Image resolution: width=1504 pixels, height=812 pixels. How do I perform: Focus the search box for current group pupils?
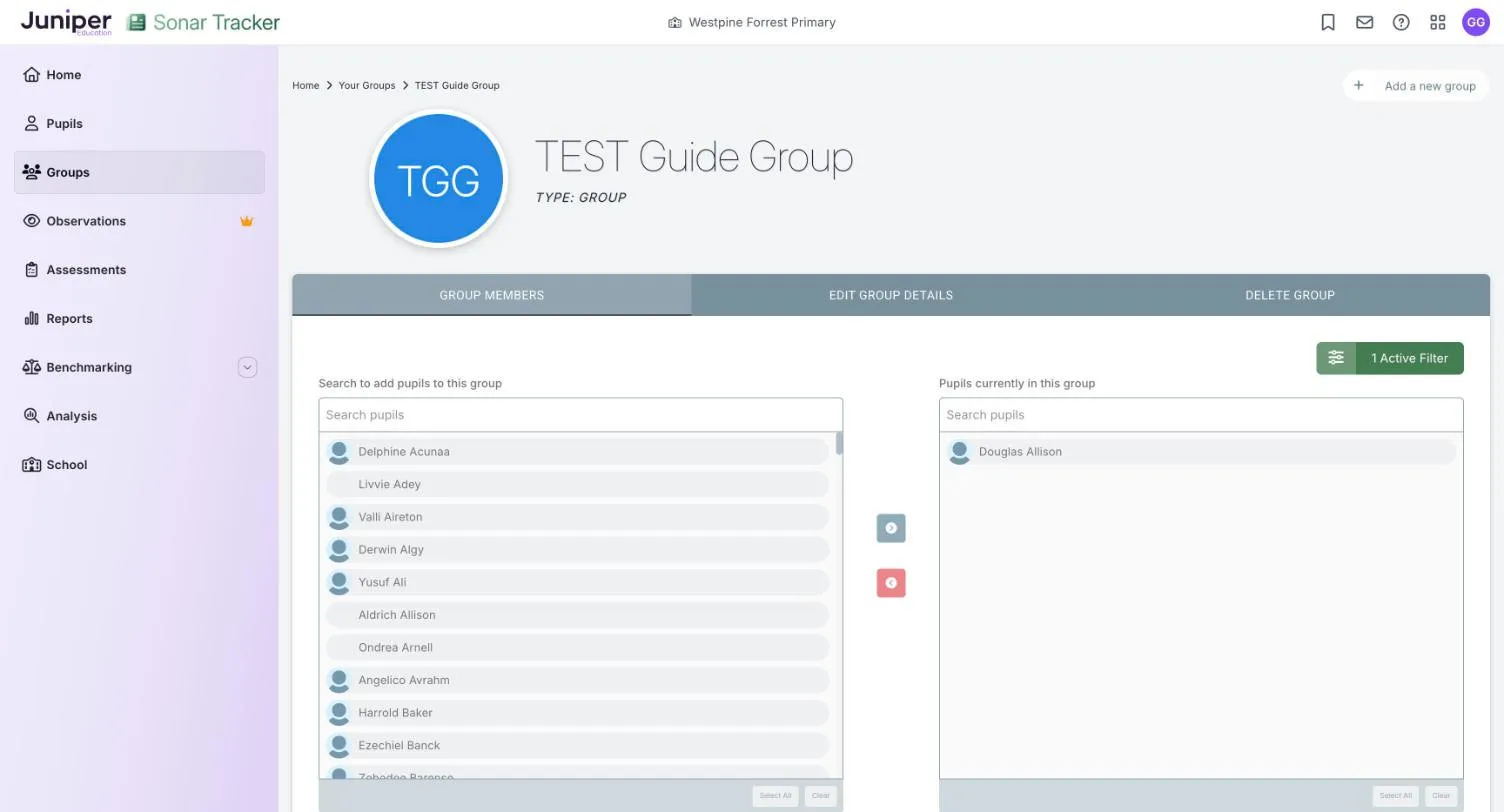click(x=1201, y=415)
